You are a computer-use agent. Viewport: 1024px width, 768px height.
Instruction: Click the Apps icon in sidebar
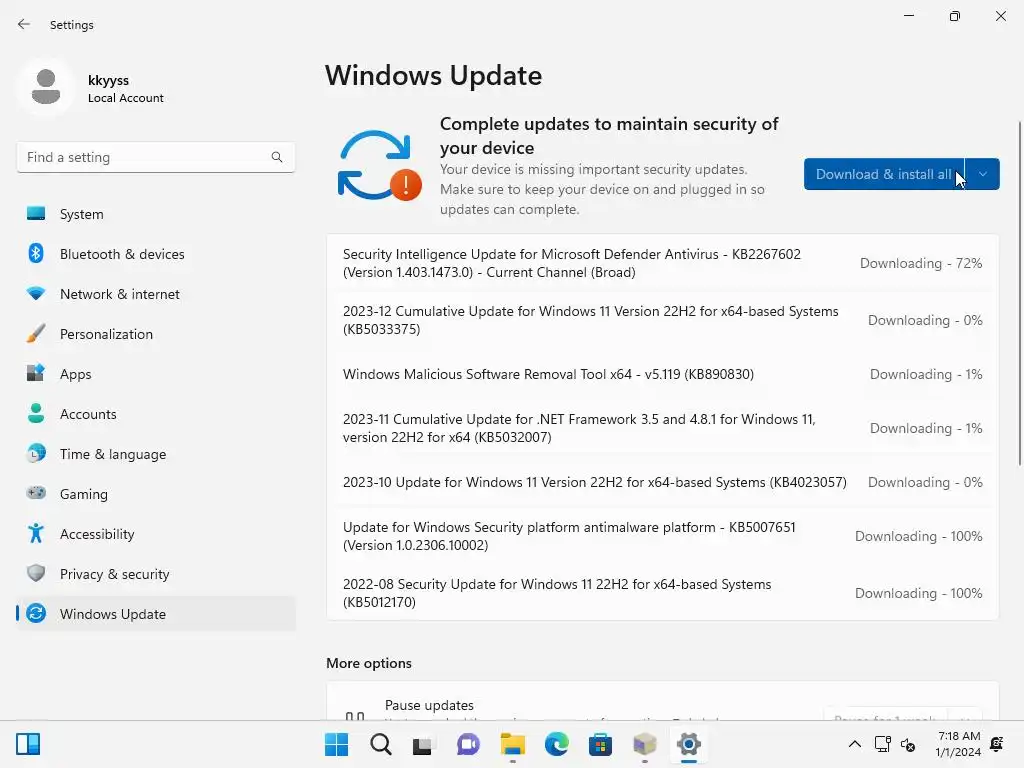tap(36, 373)
